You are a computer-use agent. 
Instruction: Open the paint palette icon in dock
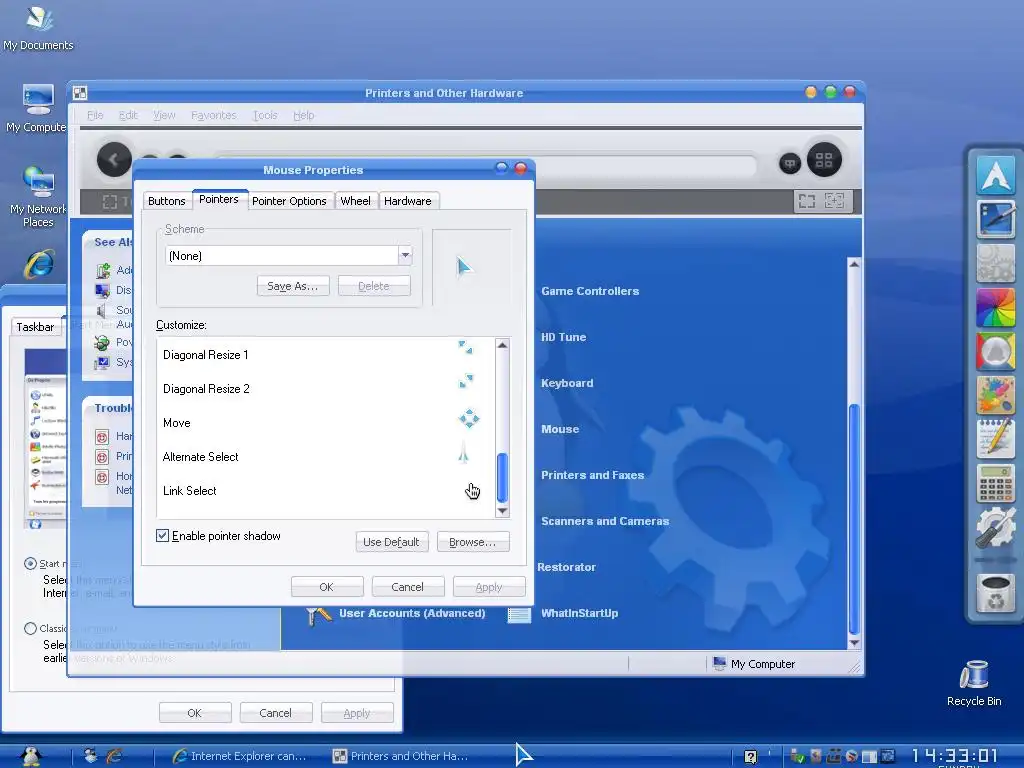point(995,395)
